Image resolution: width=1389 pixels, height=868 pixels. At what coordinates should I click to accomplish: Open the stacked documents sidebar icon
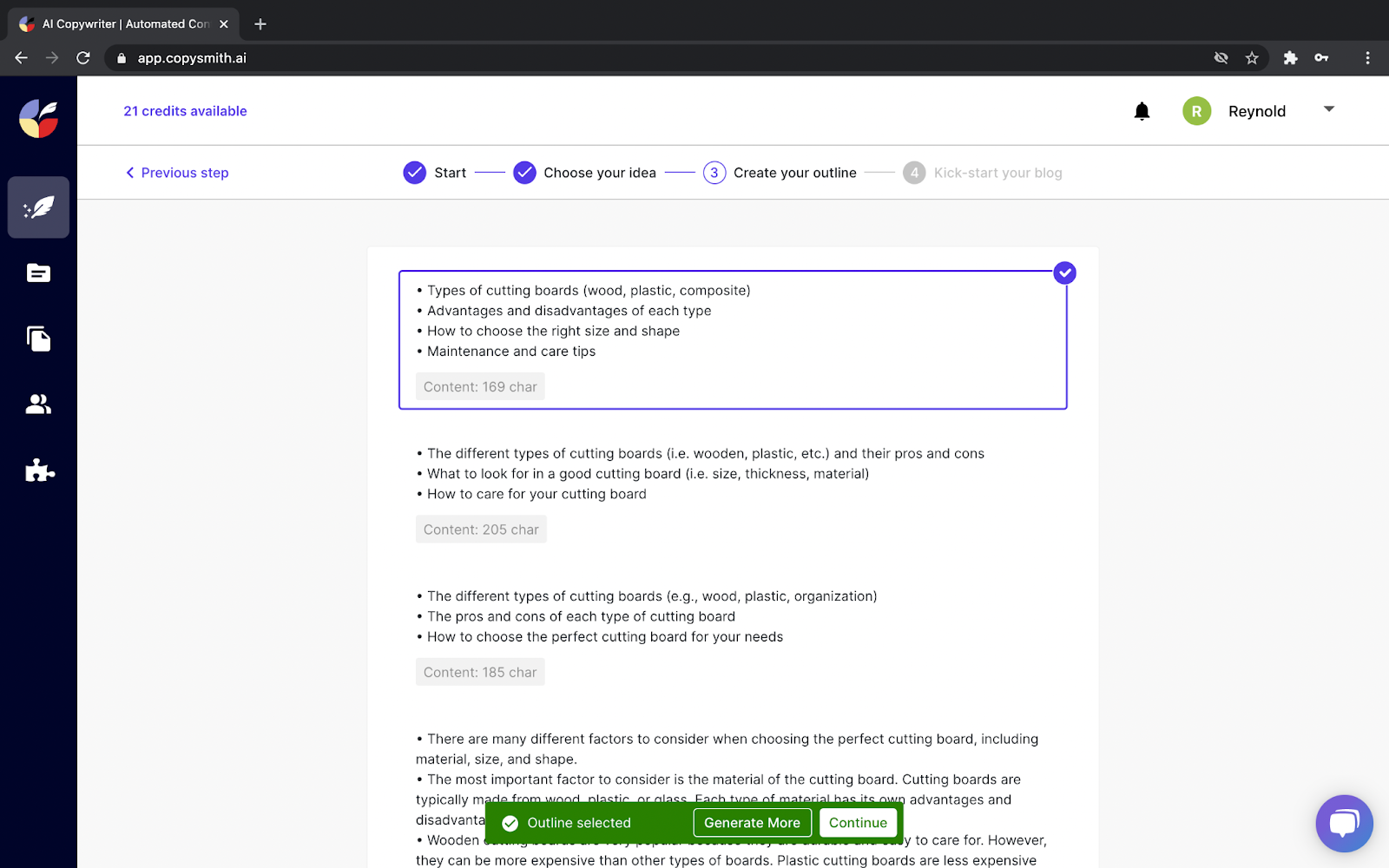click(38, 339)
